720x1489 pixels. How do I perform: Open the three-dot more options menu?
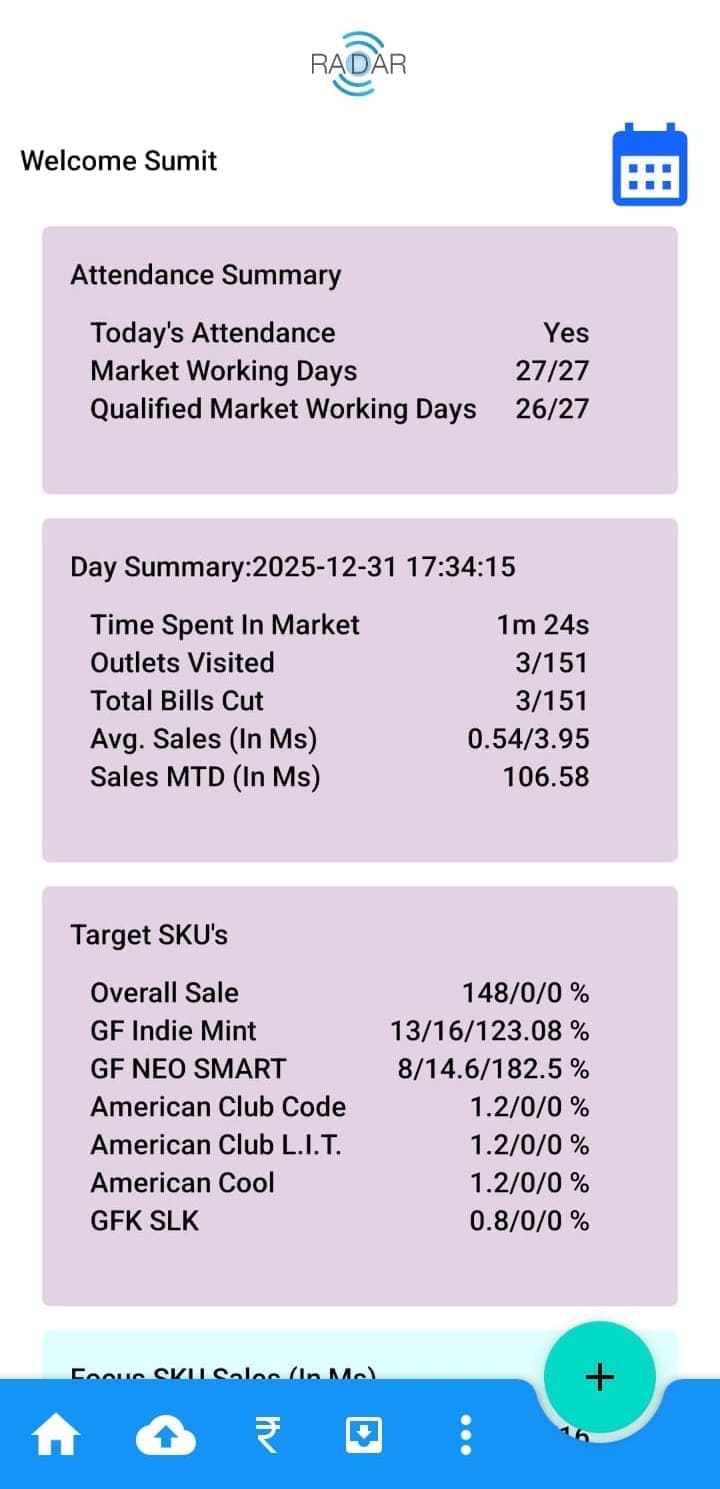click(x=465, y=1435)
